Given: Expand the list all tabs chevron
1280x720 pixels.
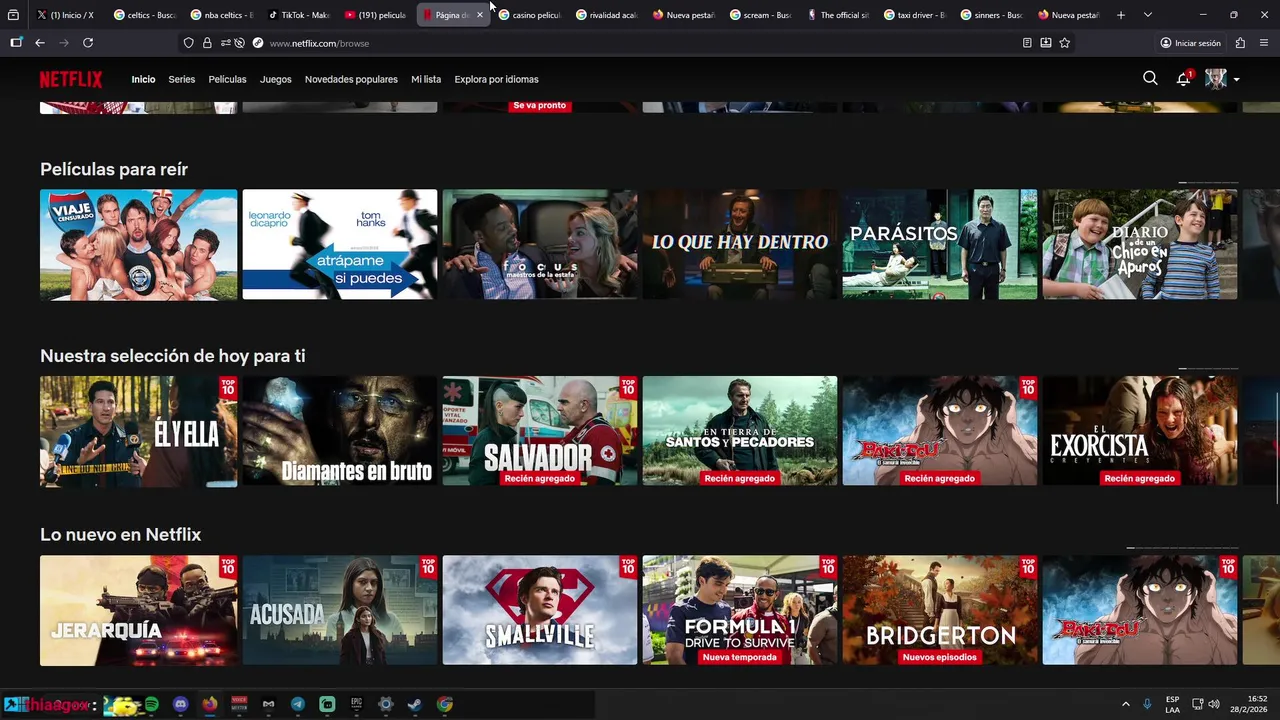Looking at the screenshot, I should click(x=1147, y=15).
